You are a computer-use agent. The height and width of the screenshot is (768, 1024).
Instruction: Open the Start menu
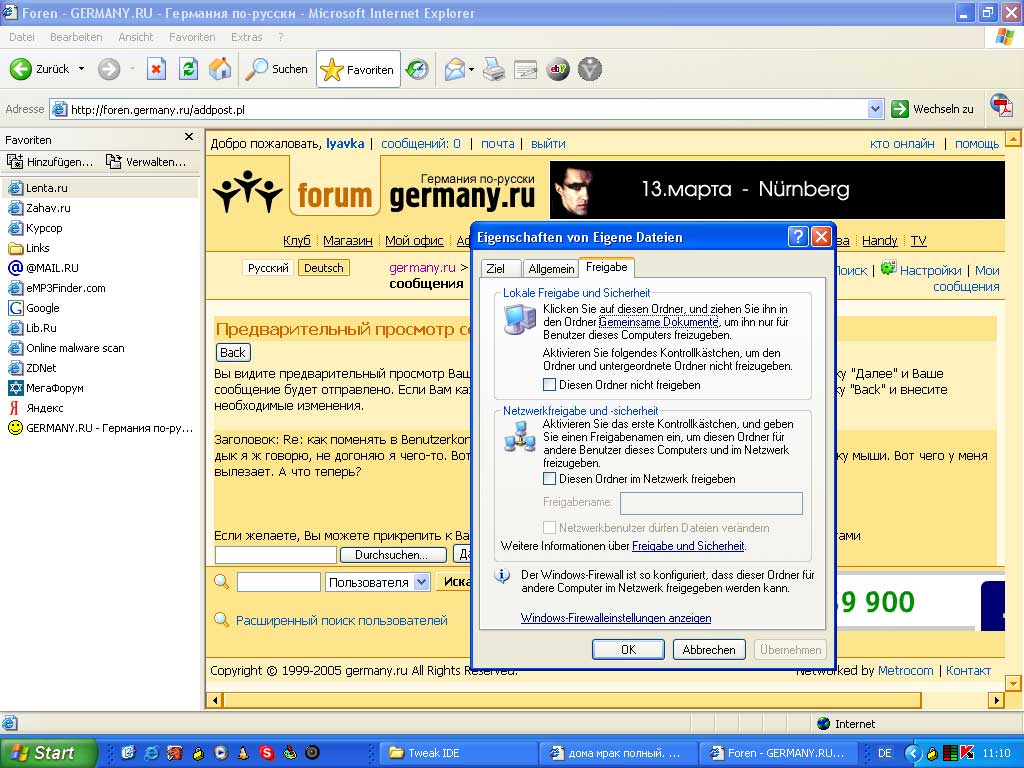click(x=48, y=753)
